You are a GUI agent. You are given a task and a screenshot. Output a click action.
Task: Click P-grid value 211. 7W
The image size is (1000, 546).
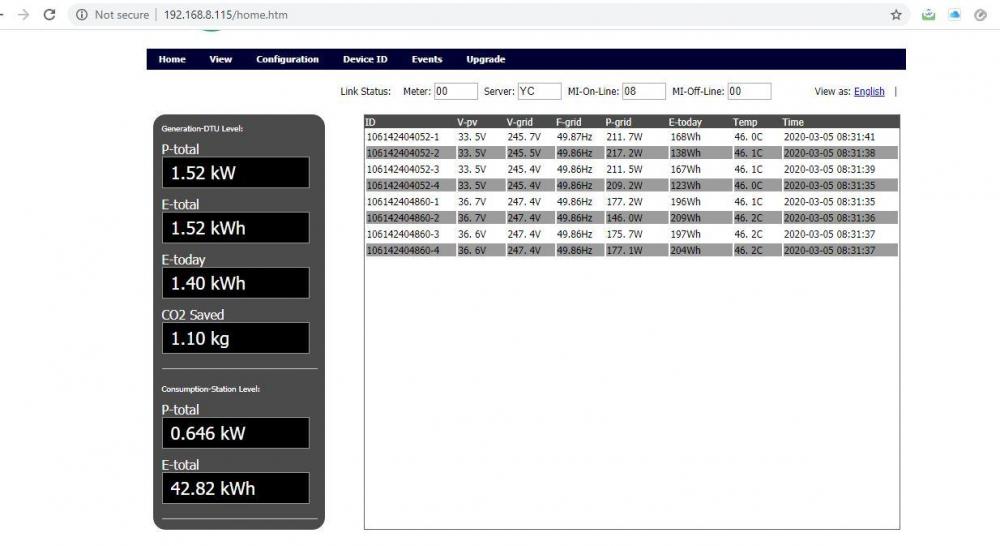tap(624, 136)
